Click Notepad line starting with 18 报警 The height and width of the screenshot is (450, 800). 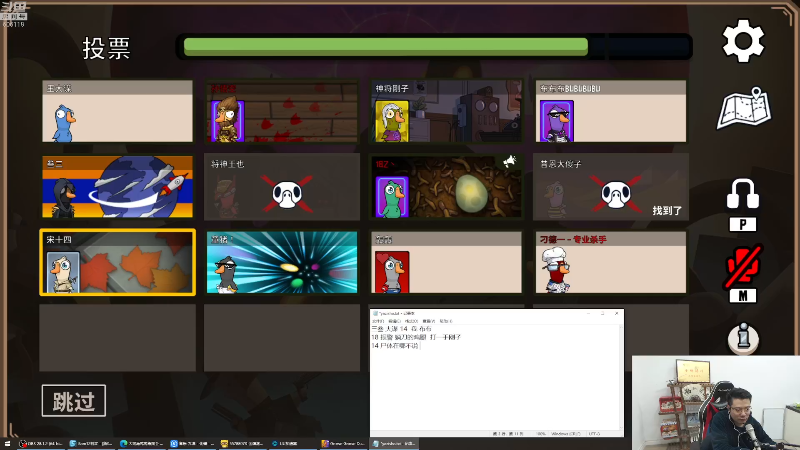(x=416, y=337)
